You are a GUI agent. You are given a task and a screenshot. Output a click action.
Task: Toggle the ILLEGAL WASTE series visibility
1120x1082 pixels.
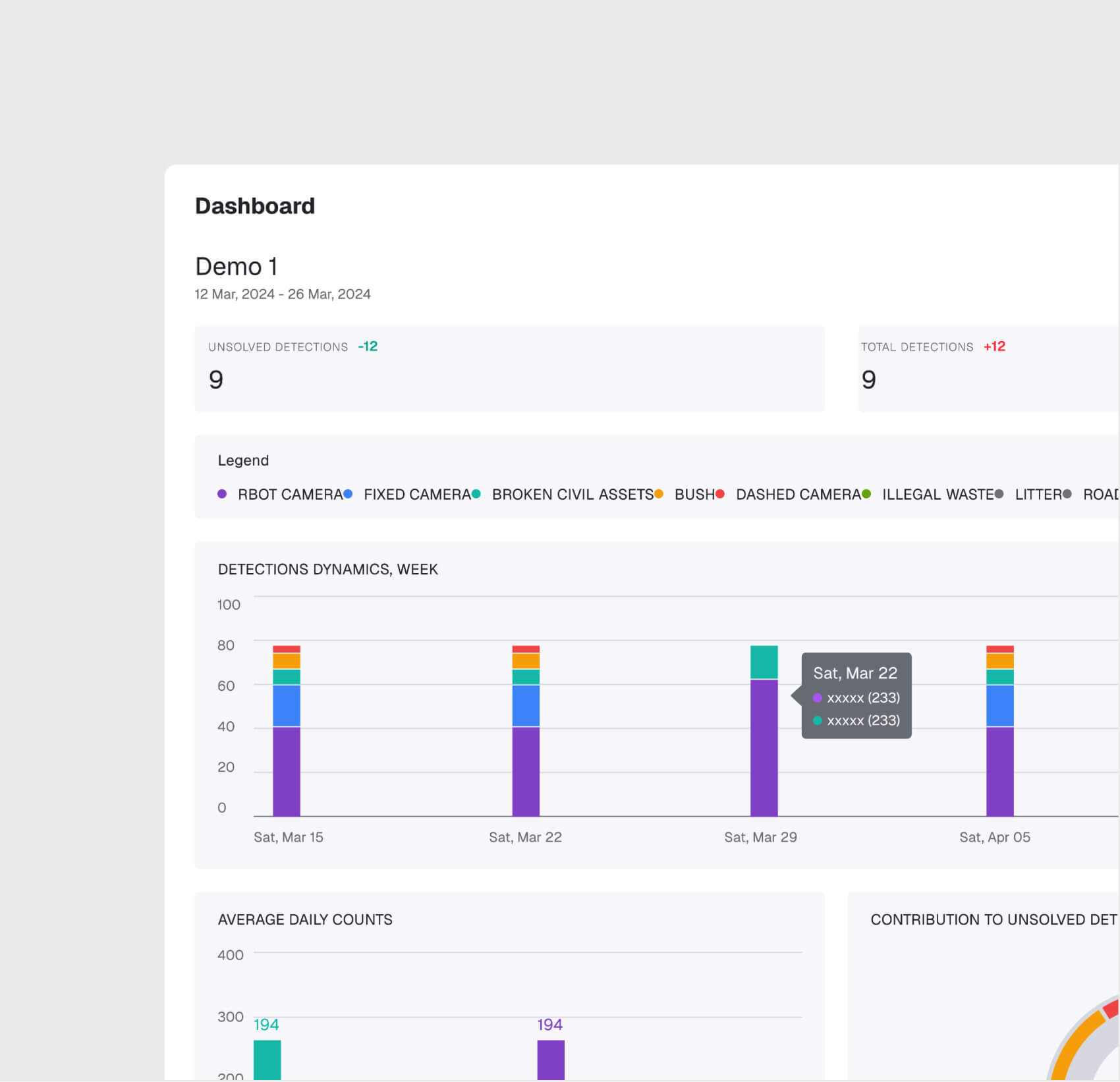(939, 494)
